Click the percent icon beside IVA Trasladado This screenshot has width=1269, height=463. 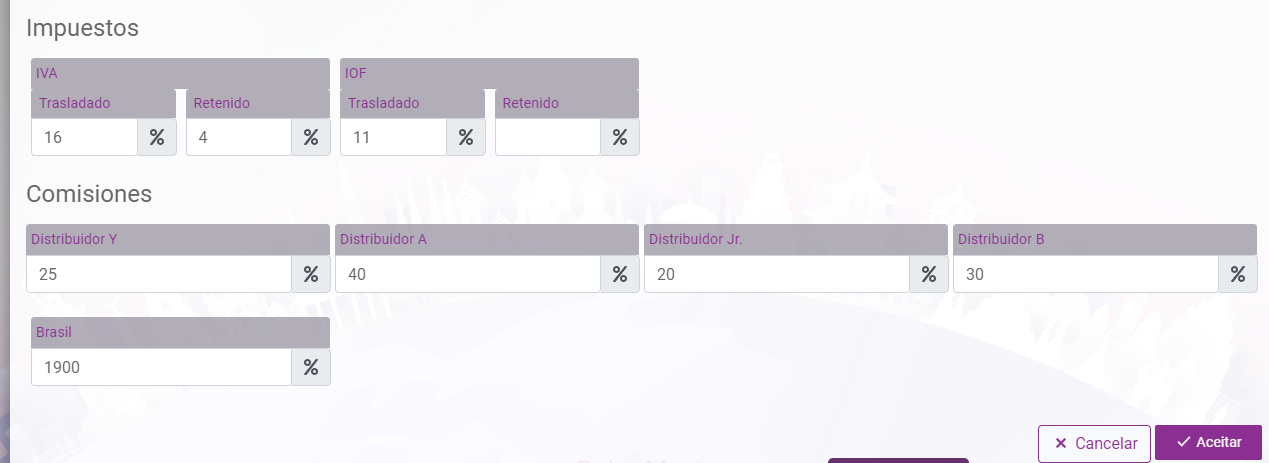coord(157,137)
